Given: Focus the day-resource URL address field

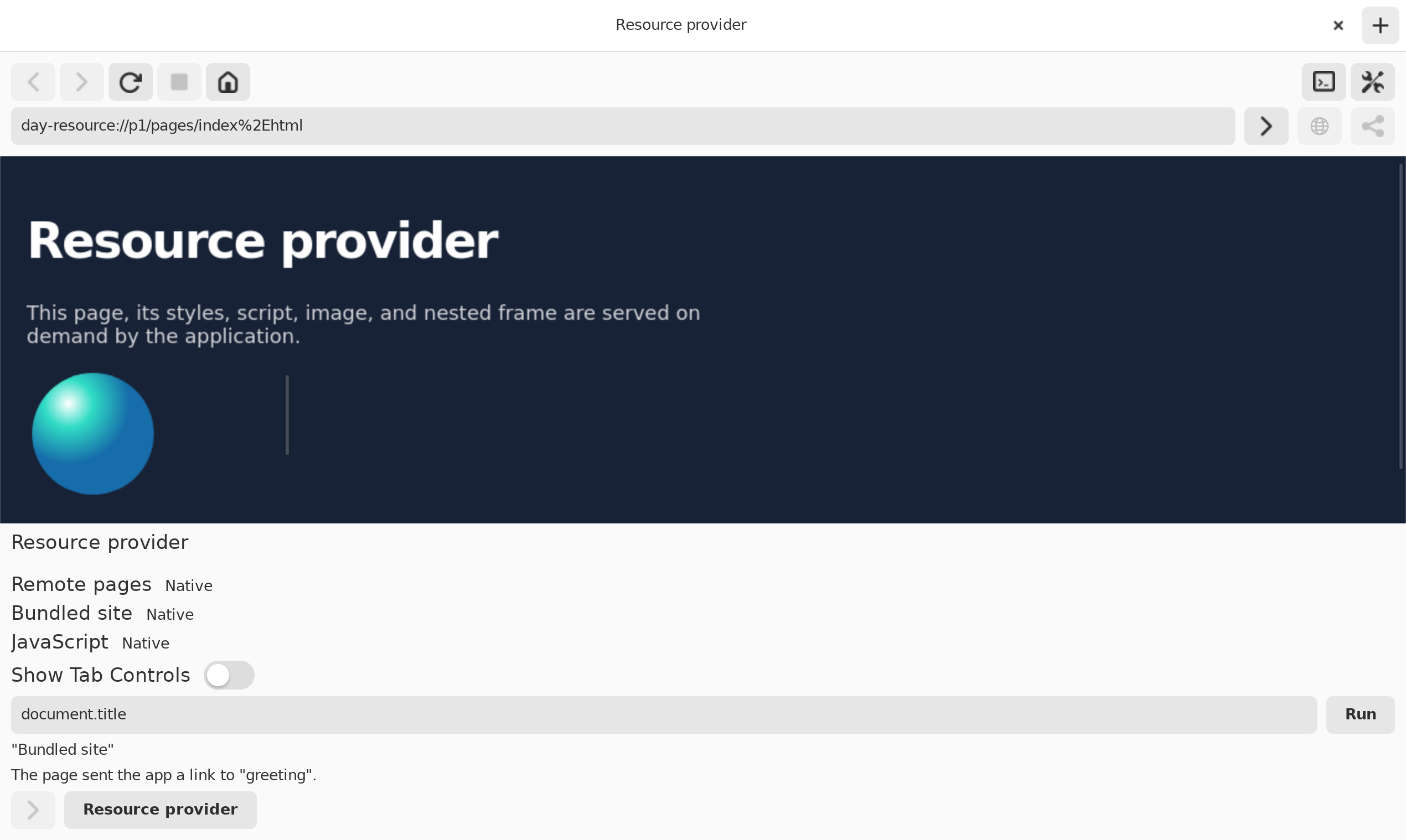Looking at the screenshot, I should click(x=623, y=126).
